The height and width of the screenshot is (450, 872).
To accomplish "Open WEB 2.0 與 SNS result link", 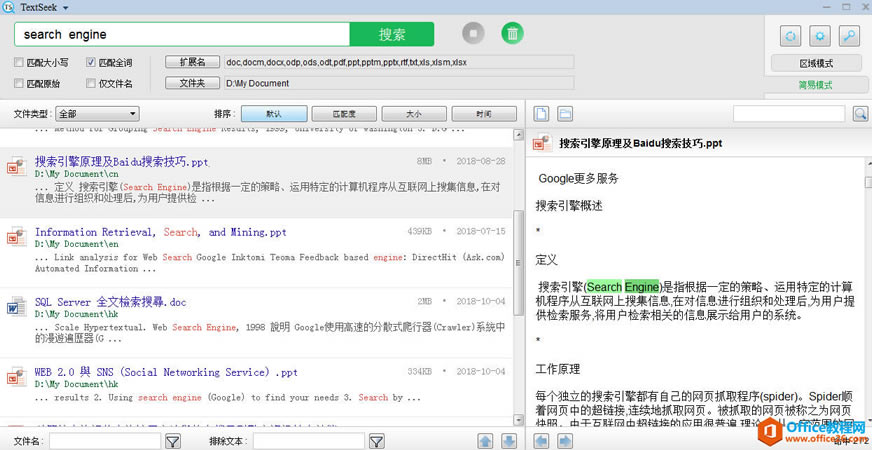I will [x=166, y=372].
